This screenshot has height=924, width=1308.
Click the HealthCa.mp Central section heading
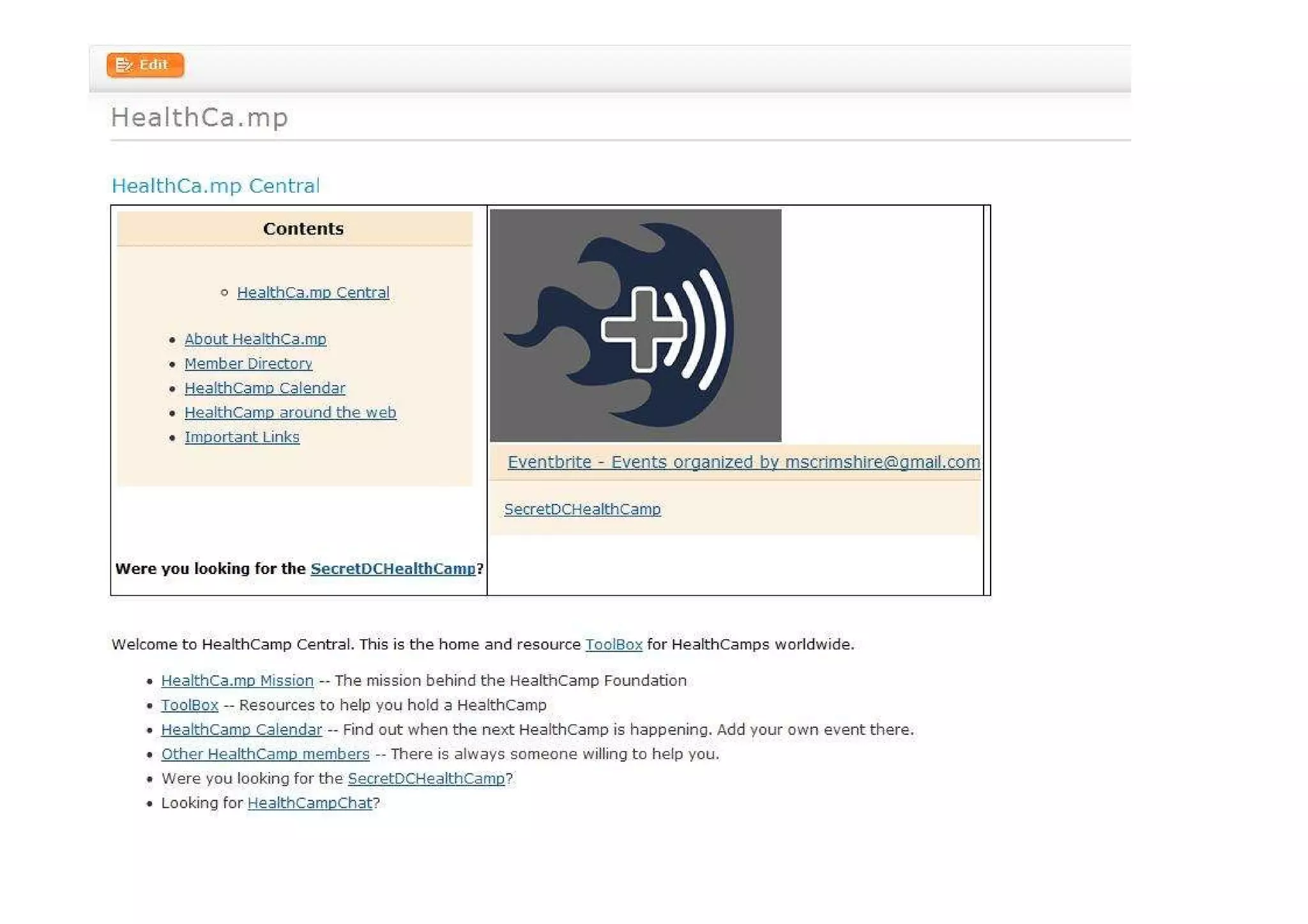click(215, 185)
